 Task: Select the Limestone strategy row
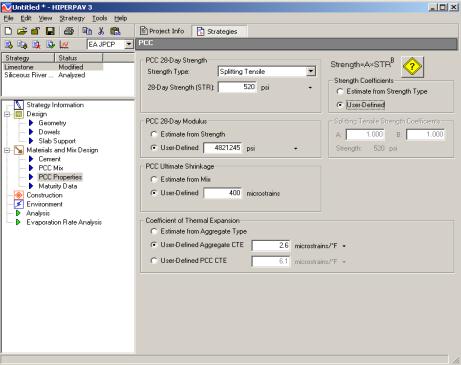53,67
